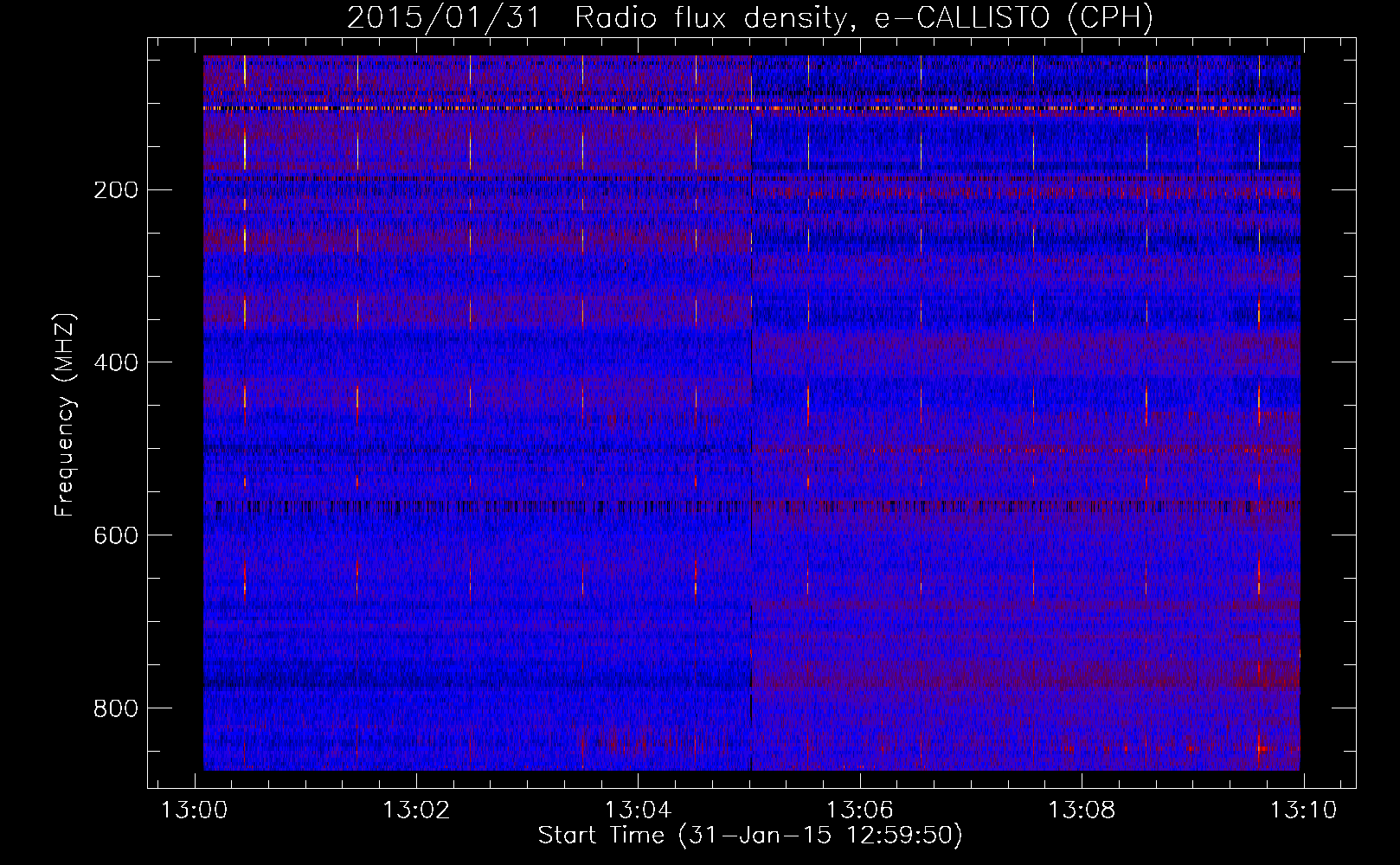Image resolution: width=1400 pixels, height=865 pixels.
Task: Click the 800 frequency tick label
Action: click(x=116, y=708)
